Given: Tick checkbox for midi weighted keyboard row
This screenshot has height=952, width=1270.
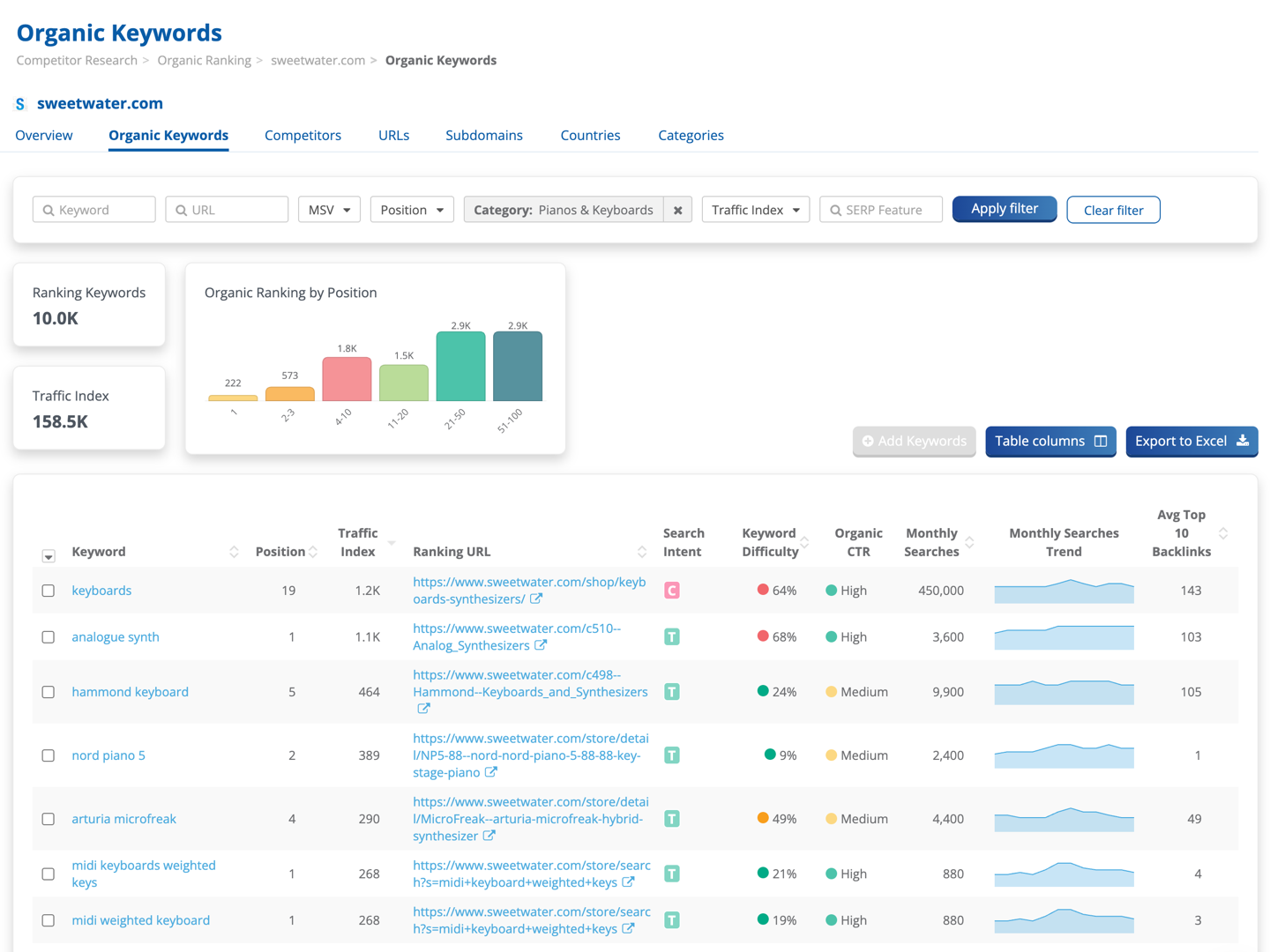Looking at the screenshot, I should tap(49, 920).
